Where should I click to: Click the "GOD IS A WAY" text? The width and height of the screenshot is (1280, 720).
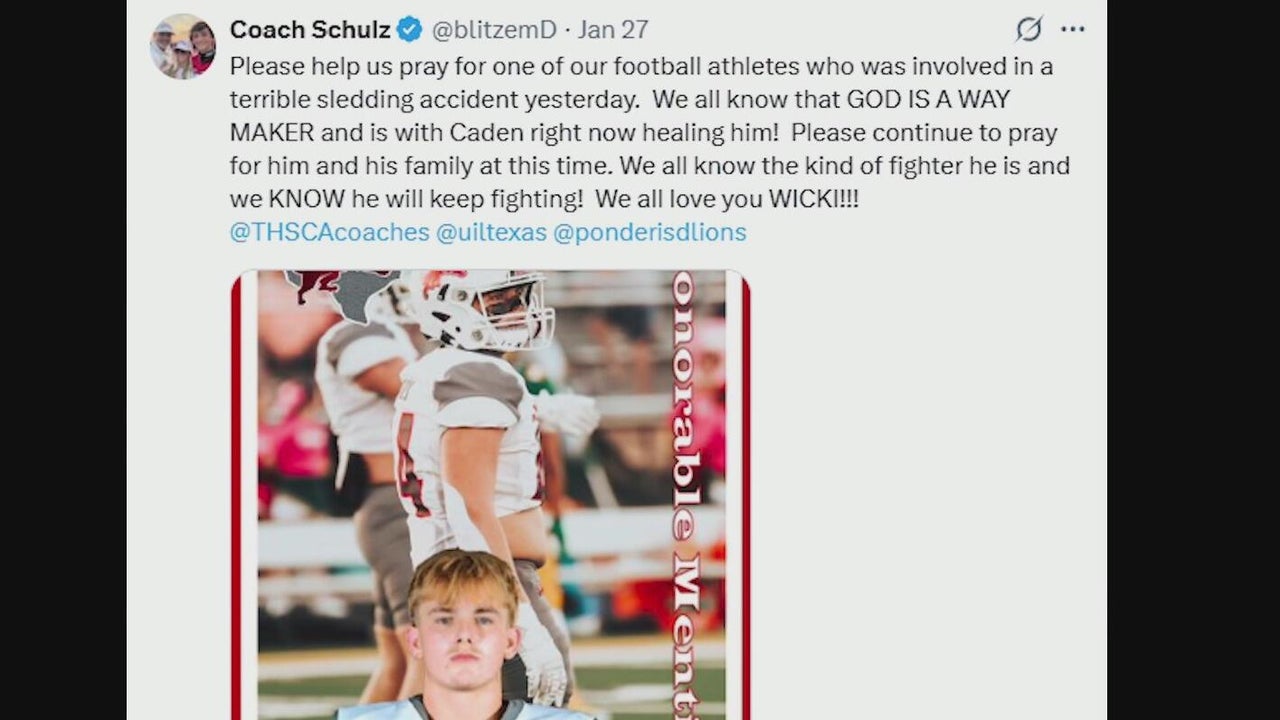pos(930,100)
